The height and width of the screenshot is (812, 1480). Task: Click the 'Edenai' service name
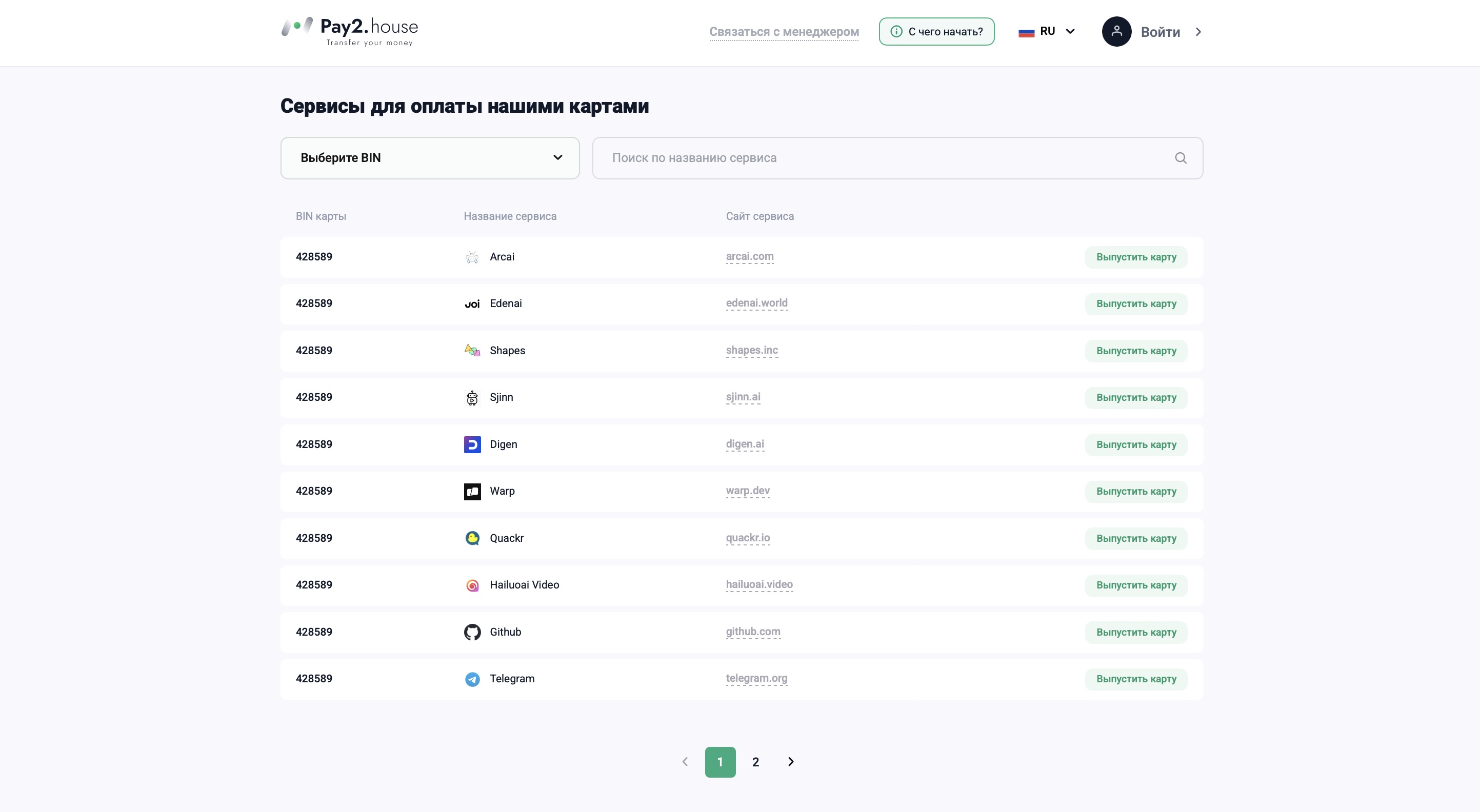506,304
